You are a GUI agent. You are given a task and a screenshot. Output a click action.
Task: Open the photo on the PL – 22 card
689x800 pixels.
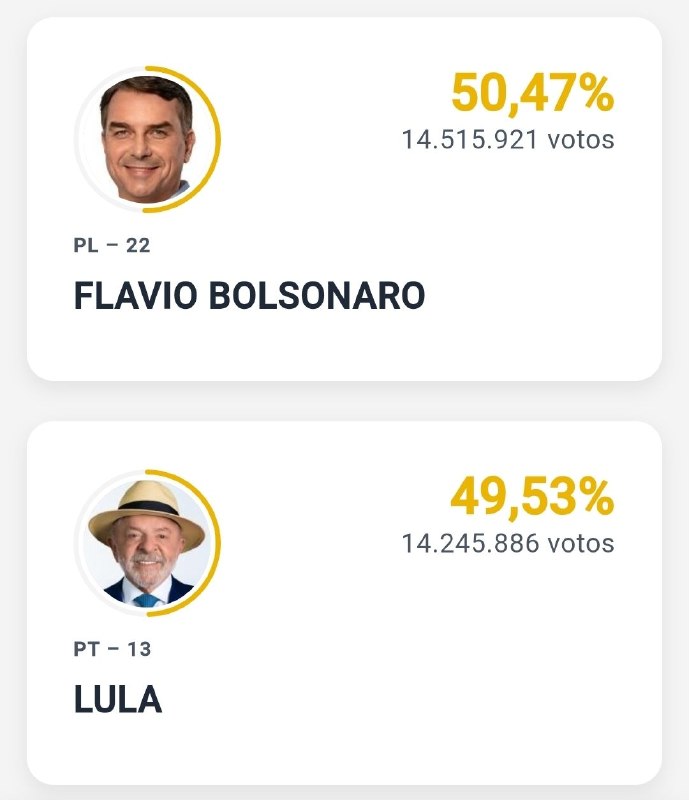click(x=147, y=139)
